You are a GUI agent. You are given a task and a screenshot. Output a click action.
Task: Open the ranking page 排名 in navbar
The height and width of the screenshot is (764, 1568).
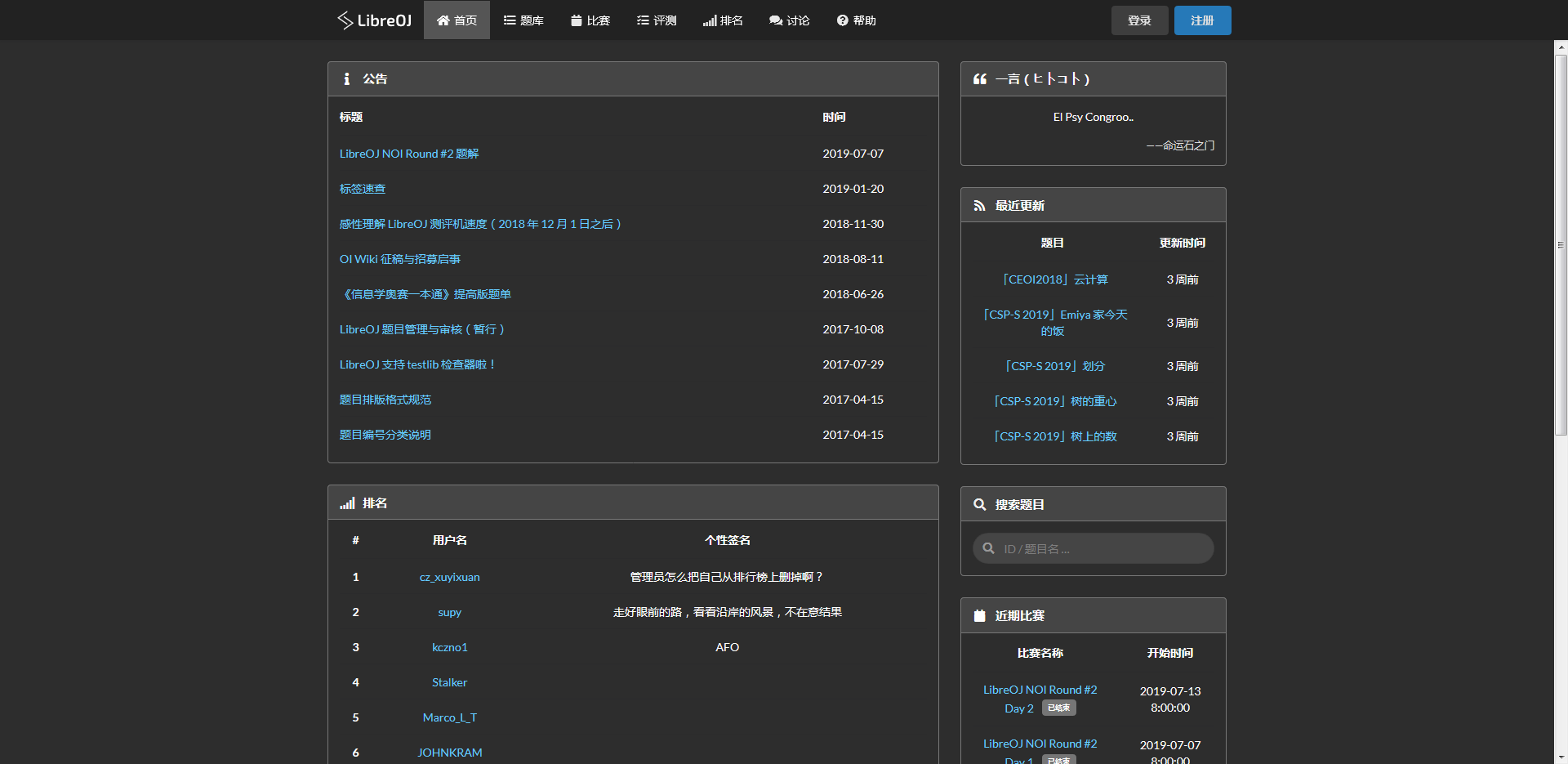click(x=723, y=20)
